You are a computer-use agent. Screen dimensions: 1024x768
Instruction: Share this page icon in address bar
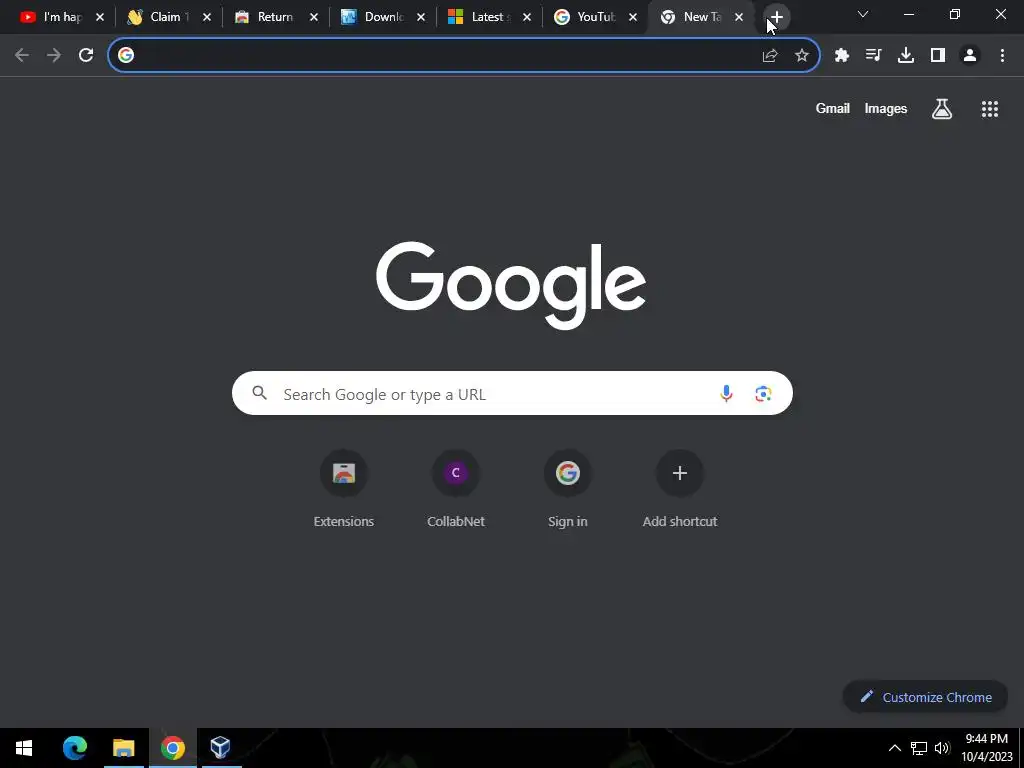point(770,56)
